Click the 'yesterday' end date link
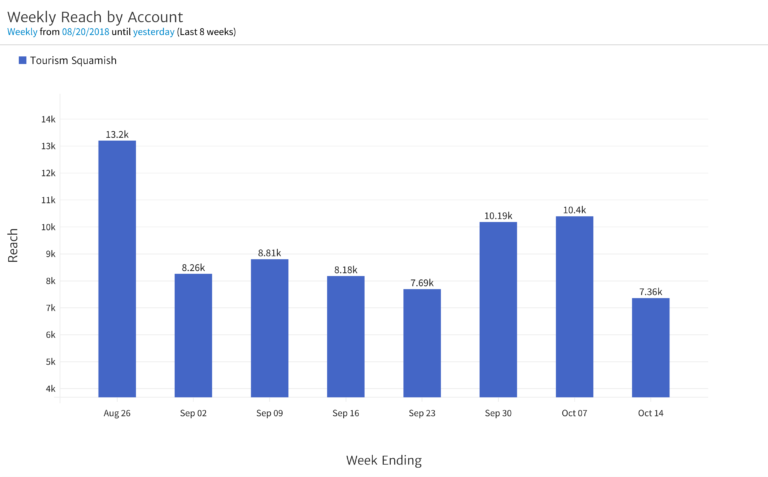The width and height of the screenshot is (768, 477). tap(153, 31)
